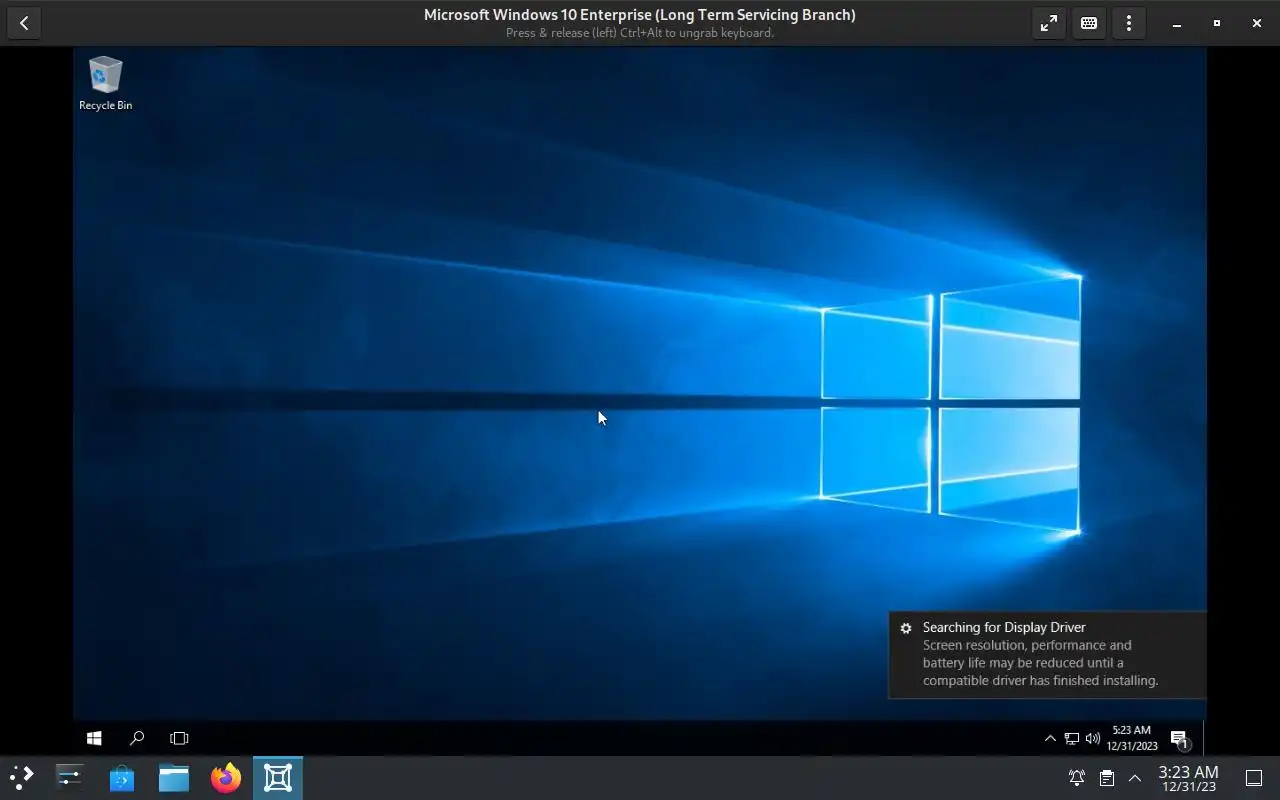The image size is (1280, 800).
Task: Open the Dolphin file manager from the panel
Action: pyautogui.click(x=174, y=778)
